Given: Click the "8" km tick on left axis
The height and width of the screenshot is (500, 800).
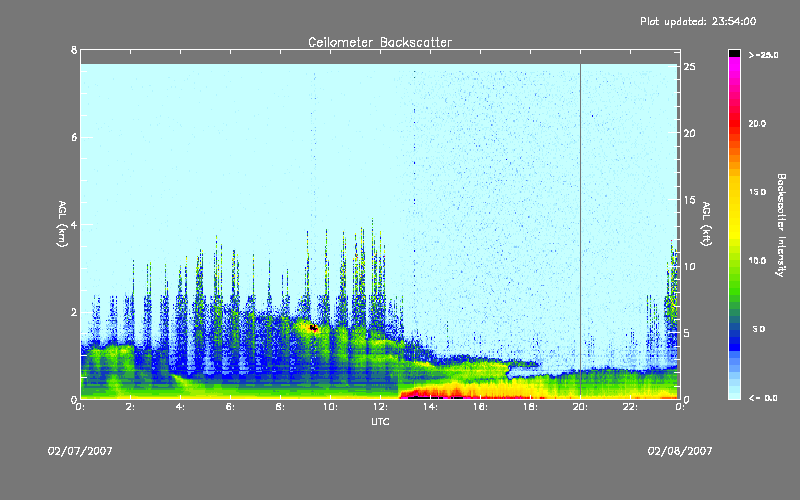Looking at the screenshot, I should point(74,50).
